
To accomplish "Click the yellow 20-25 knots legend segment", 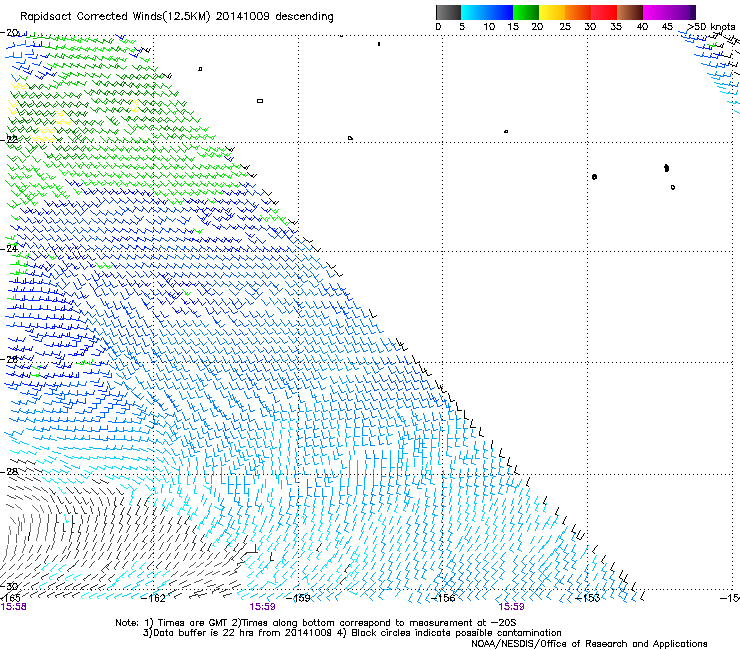I will click(x=552, y=12).
